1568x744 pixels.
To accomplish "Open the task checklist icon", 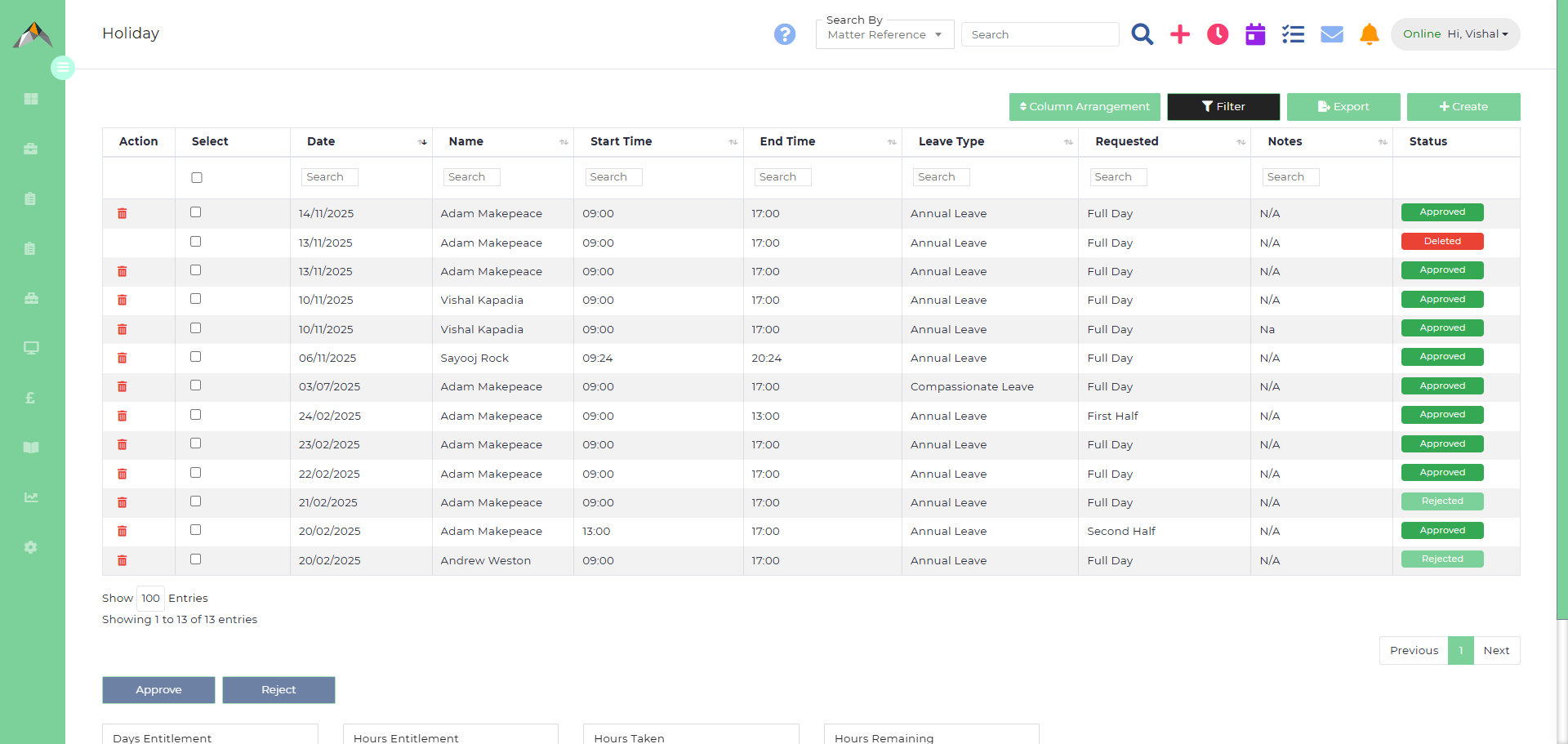I will [1293, 34].
